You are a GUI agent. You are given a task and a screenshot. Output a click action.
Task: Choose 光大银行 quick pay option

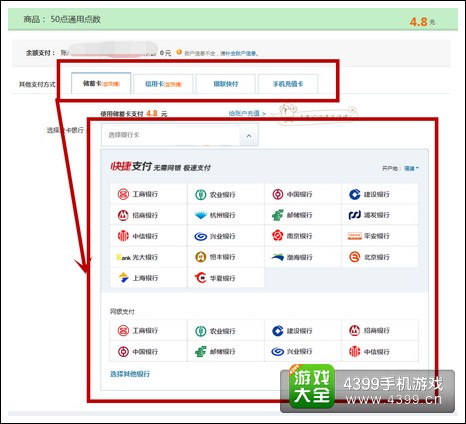coord(148,257)
